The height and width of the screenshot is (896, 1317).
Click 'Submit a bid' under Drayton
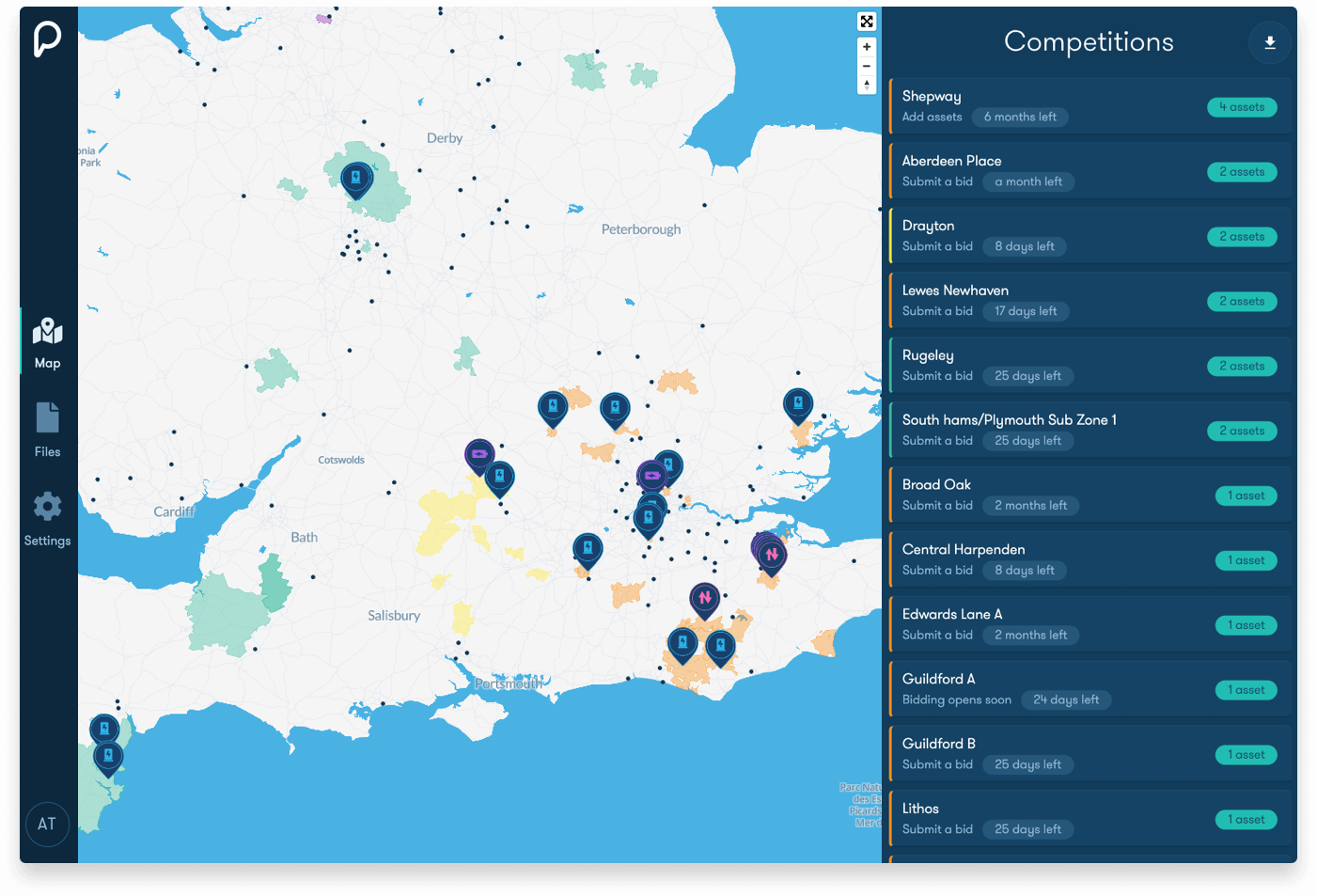point(937,247)
